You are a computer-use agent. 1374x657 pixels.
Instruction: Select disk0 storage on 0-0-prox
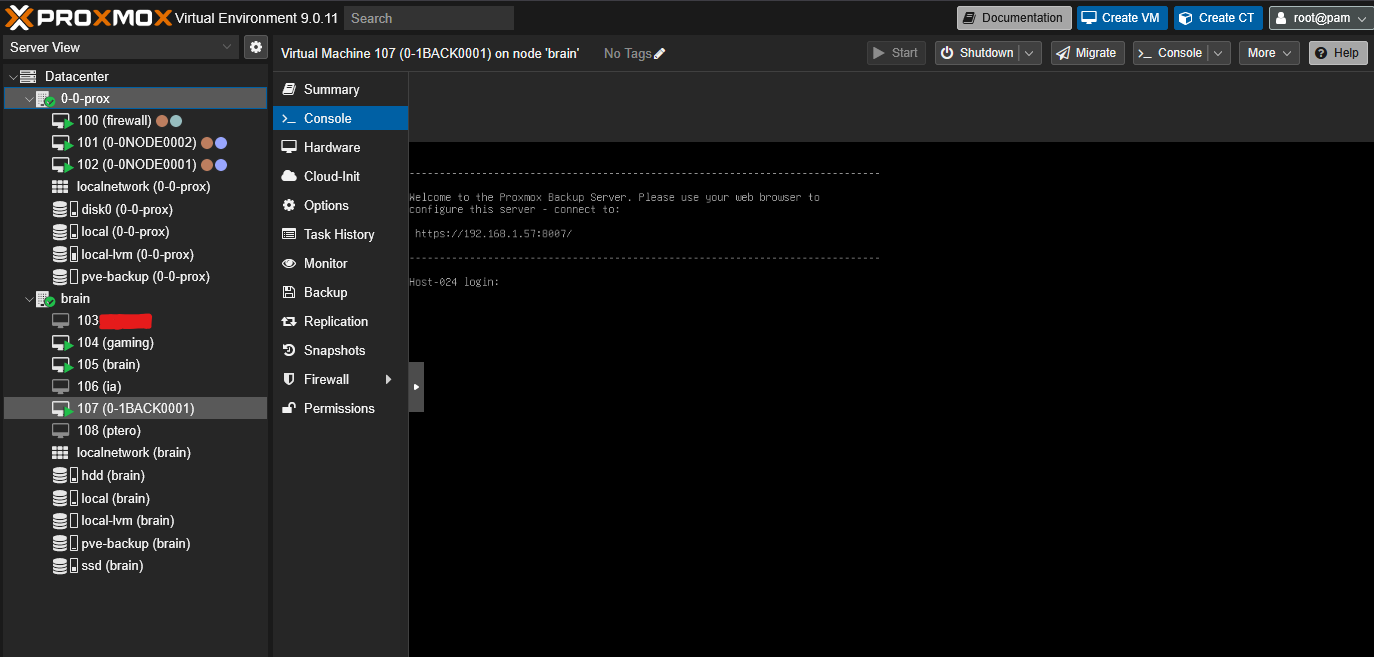(x=126, y=209)
